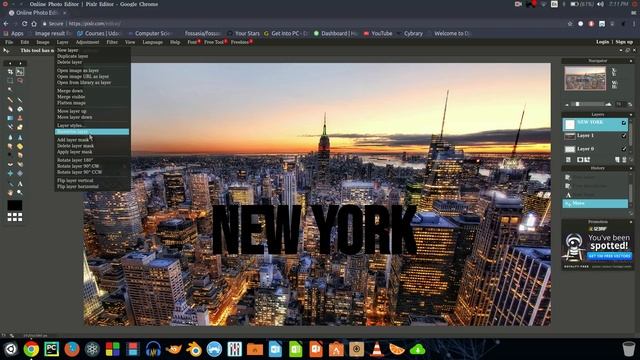Select the Pinch tool
This screenshot has height=360, width=640.
tap(20, 173)
